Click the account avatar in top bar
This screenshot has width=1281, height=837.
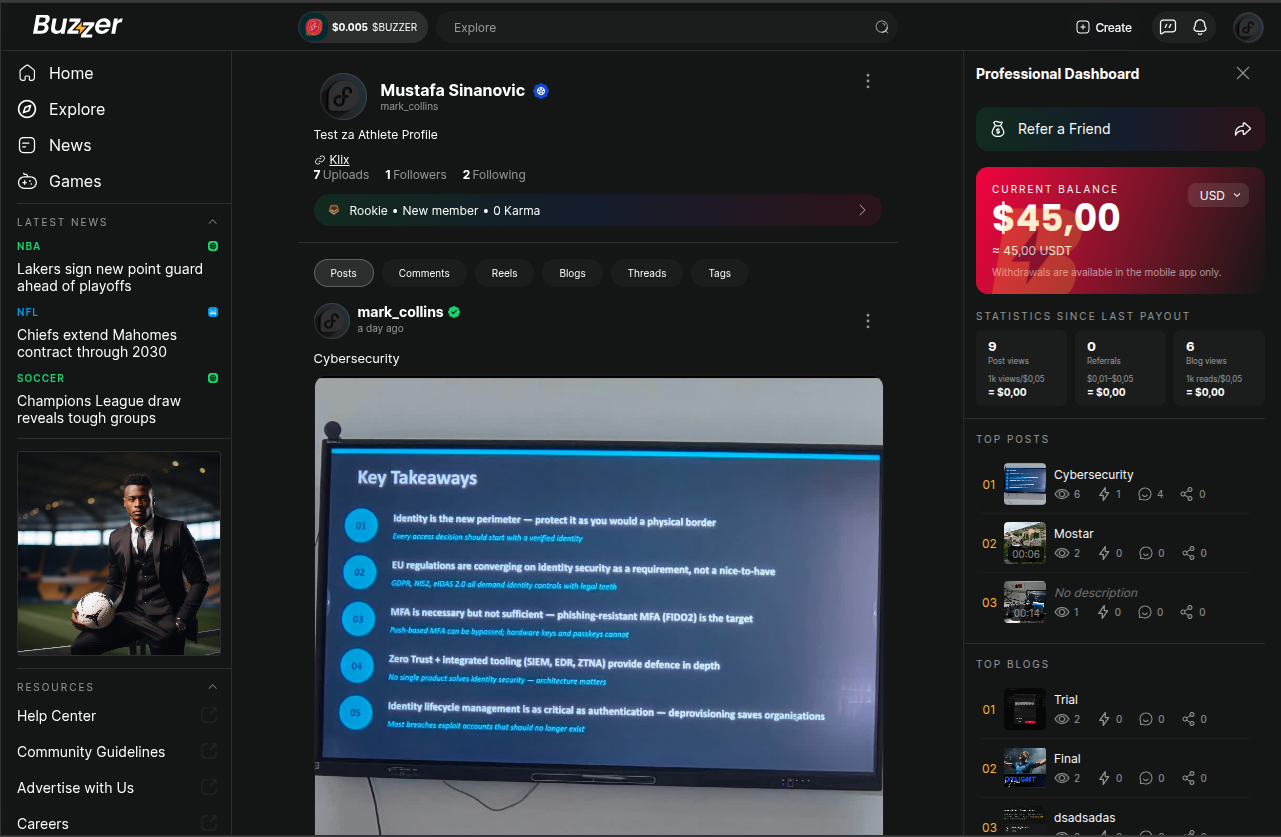1248,27
